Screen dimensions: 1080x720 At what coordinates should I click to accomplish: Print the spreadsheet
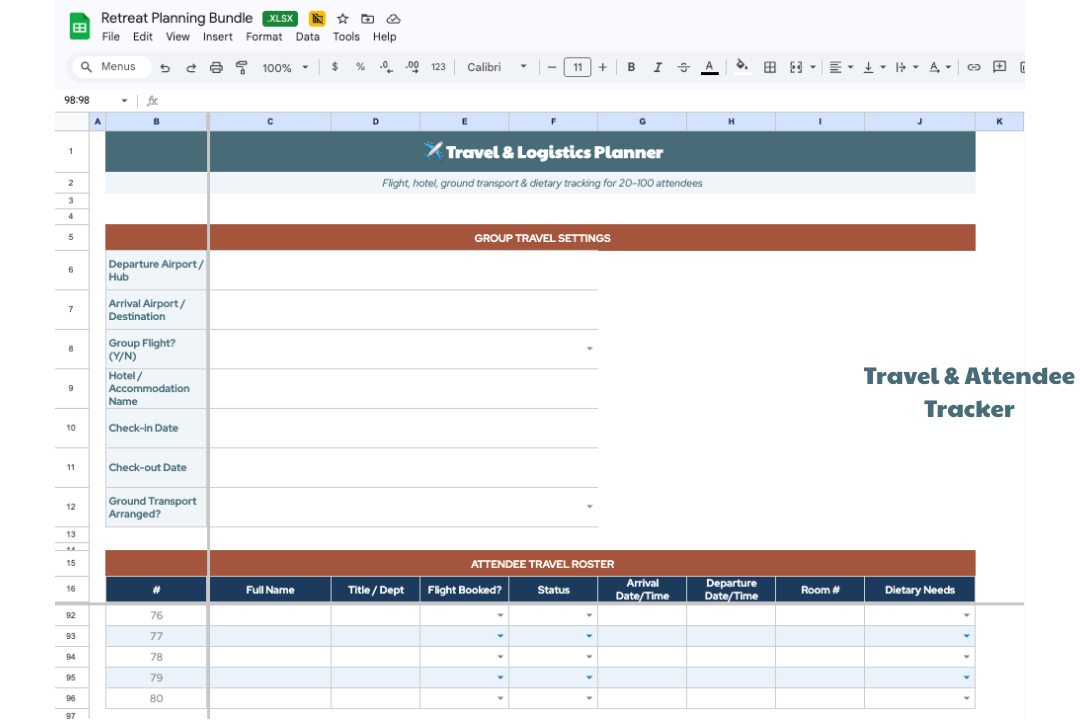[215, 67]
